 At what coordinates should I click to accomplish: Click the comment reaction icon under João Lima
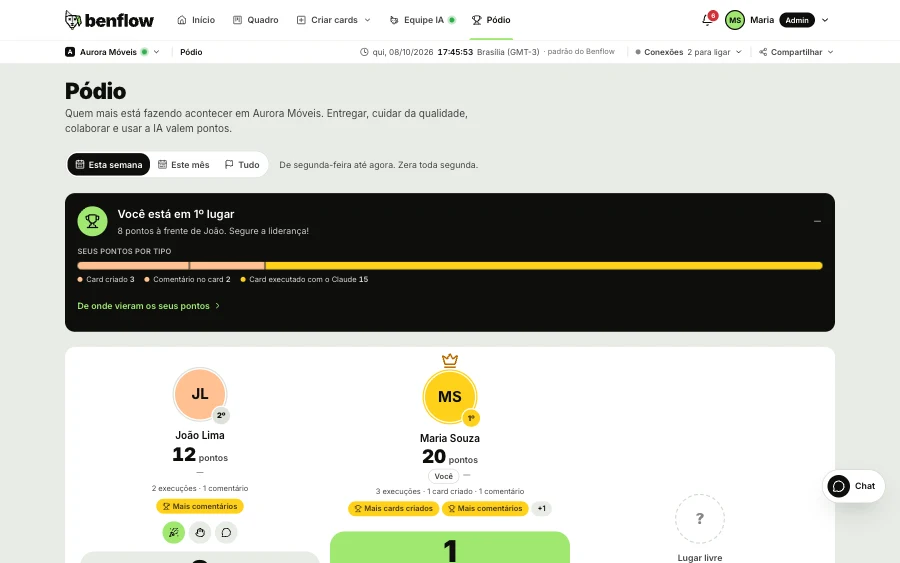[226, 533]
